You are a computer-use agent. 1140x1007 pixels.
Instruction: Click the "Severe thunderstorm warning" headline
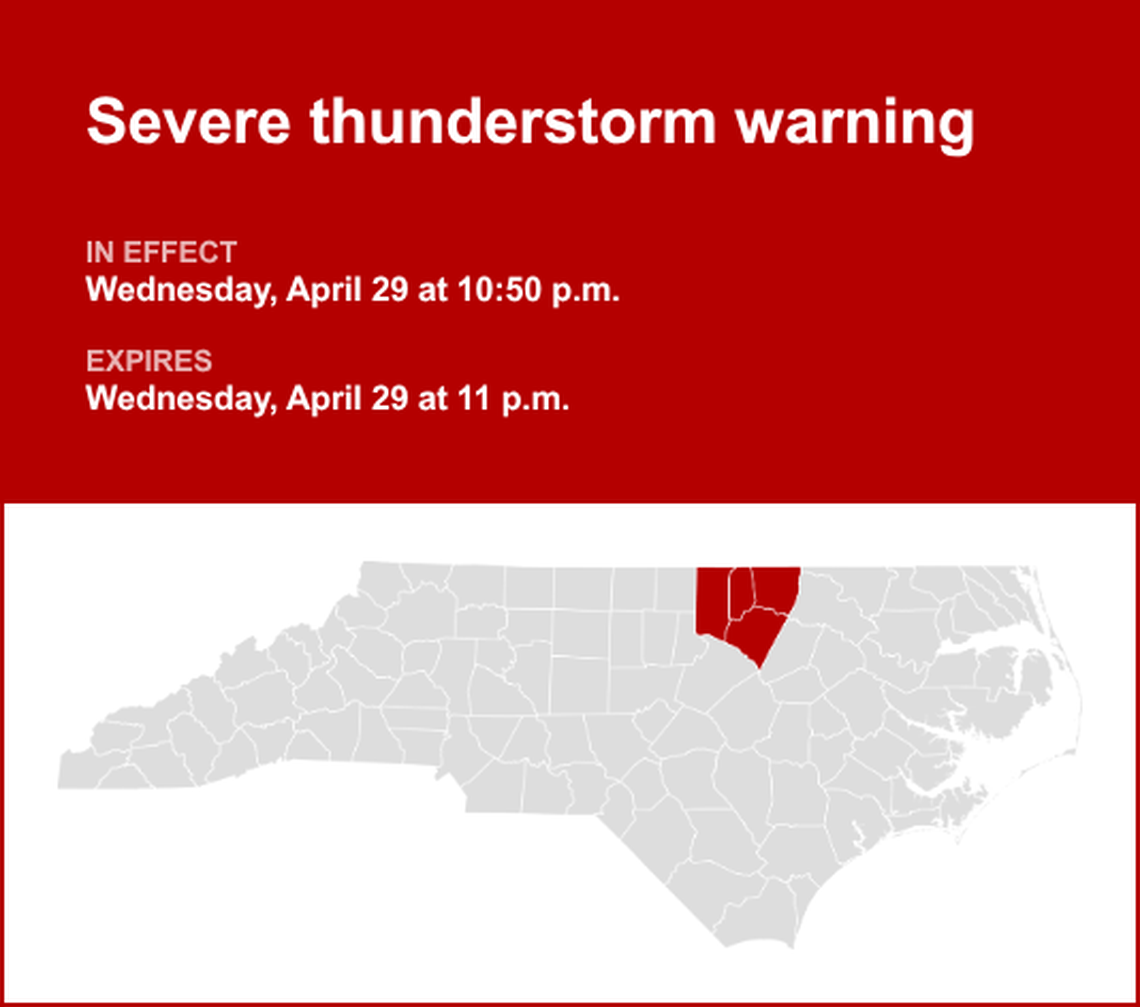530,123
